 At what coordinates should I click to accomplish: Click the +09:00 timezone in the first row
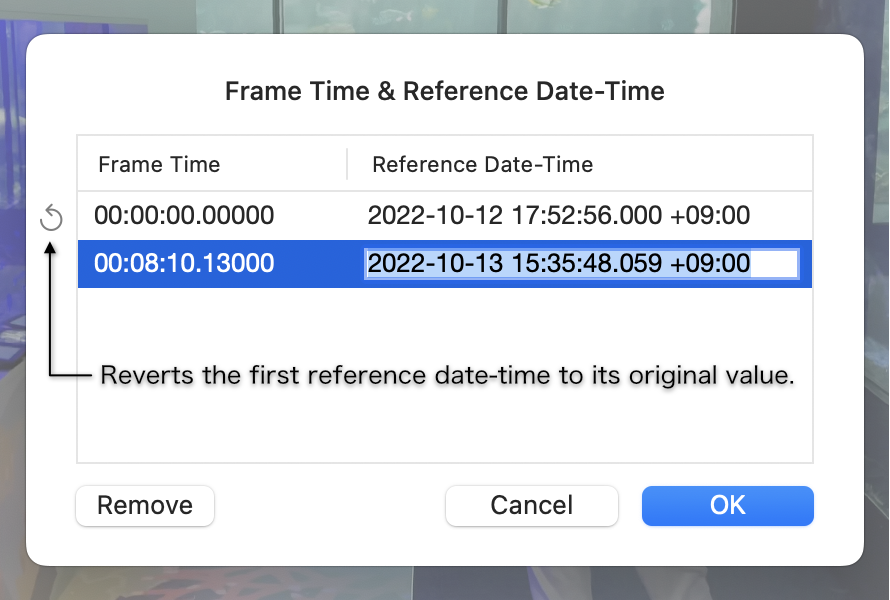coord(712,215)
